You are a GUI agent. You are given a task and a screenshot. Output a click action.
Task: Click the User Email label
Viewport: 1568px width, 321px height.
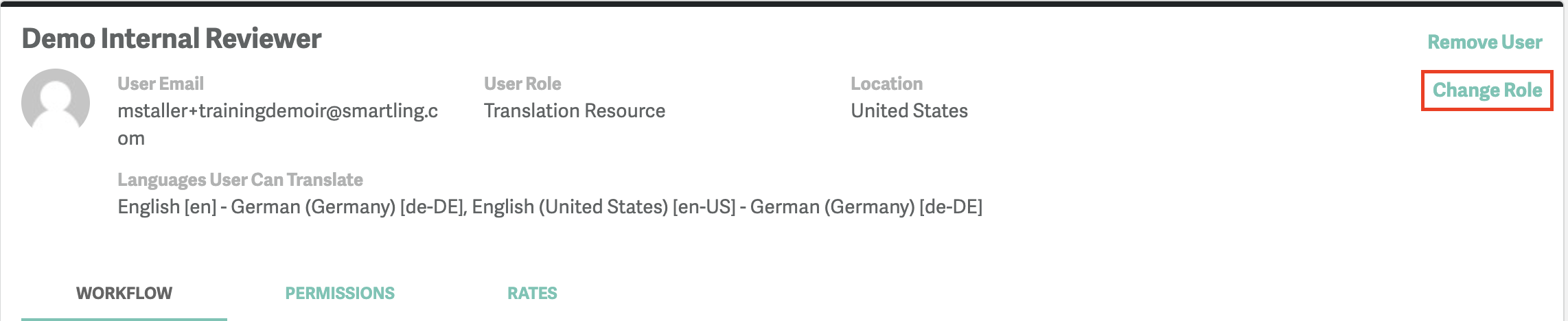pos(161,84)
